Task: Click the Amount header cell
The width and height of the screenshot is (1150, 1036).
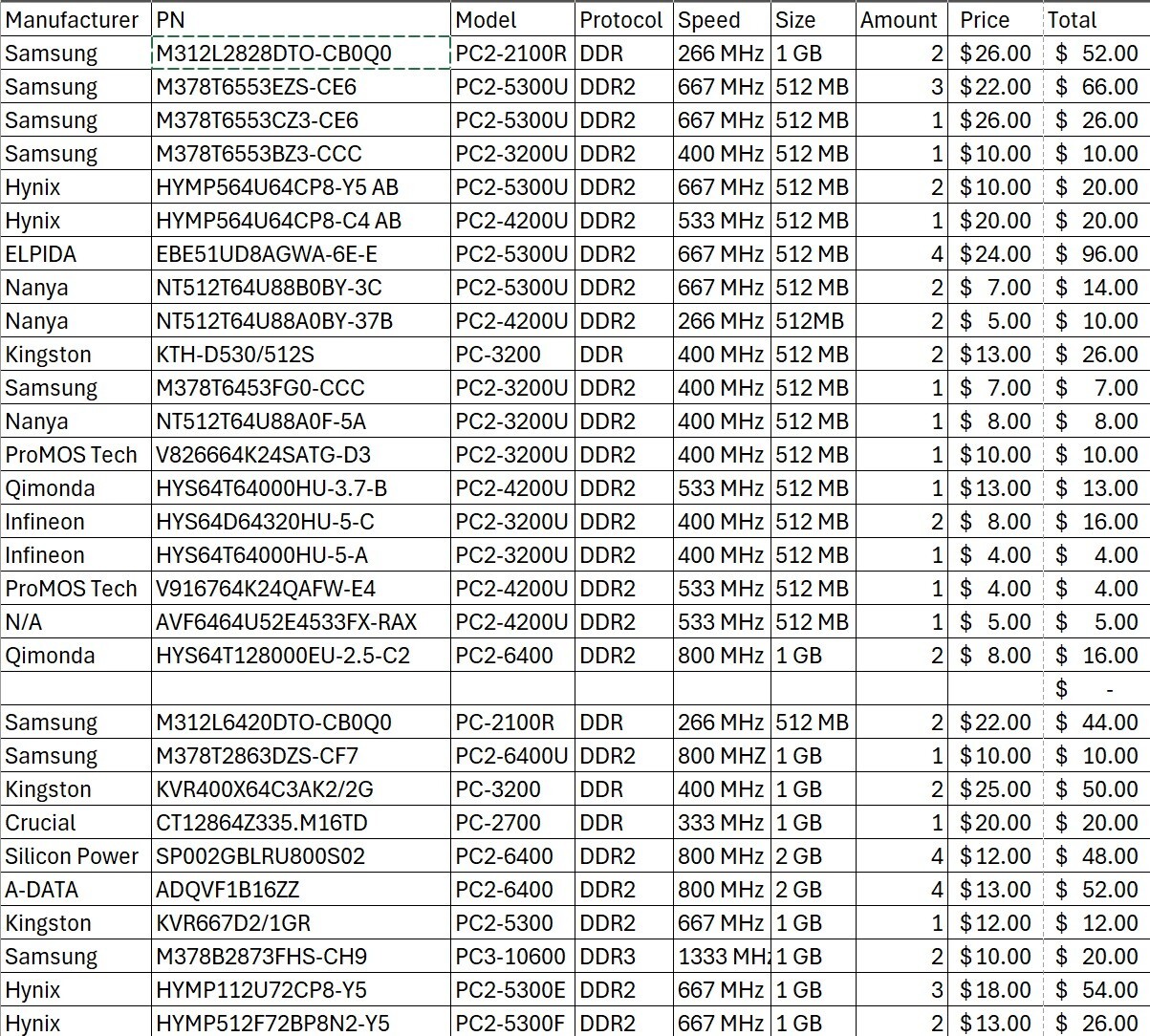Action: (x=901, y=20)
